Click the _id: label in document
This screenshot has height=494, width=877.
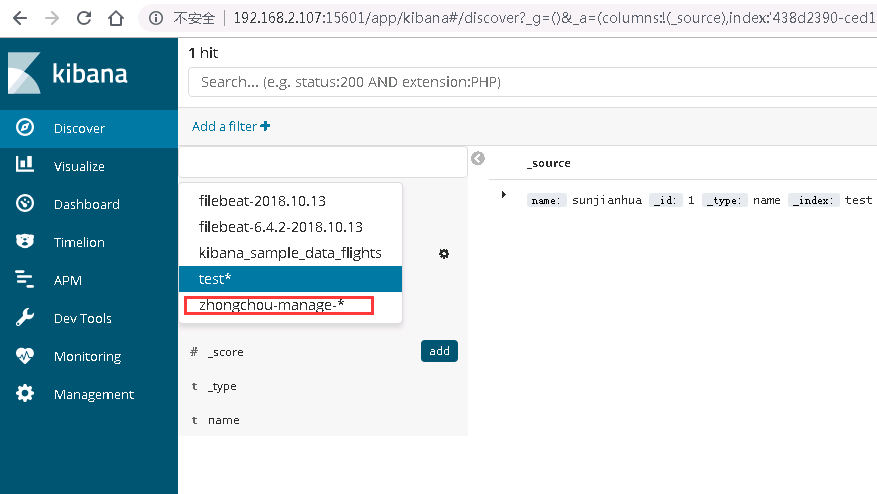[666, 200]
